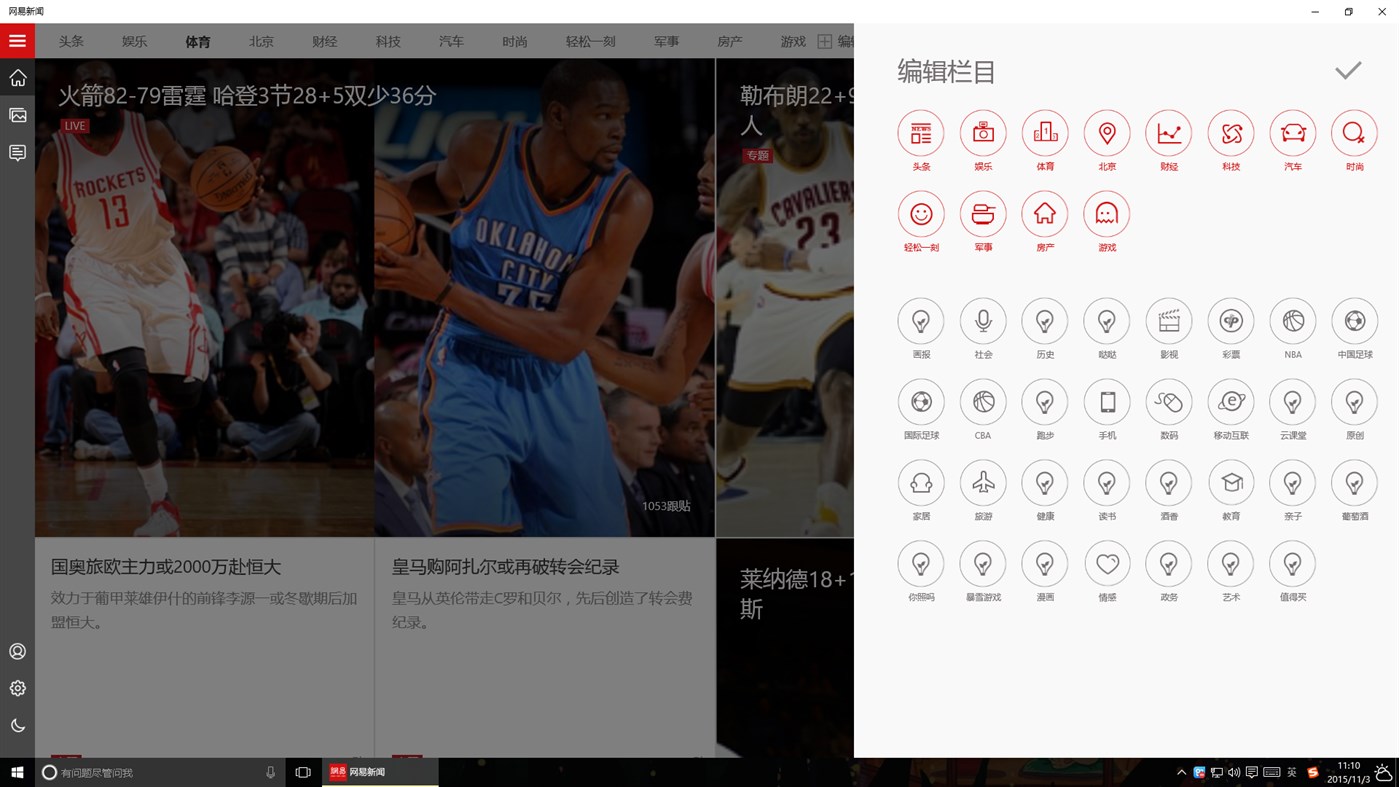Screen dimensions: 1399x787
Task: Click the 旅游 travel channel icon
Action: coord(982,483)
